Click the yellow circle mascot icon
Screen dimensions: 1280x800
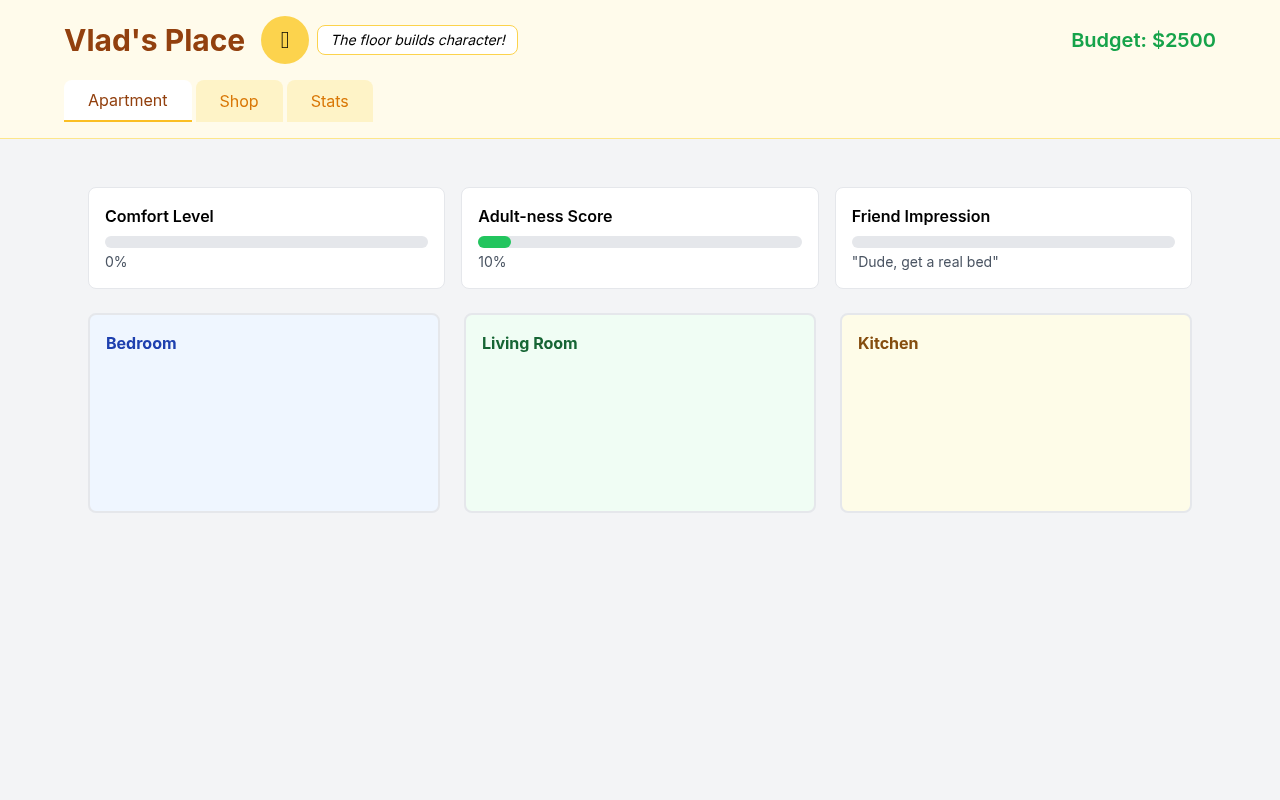click(284, 40)
